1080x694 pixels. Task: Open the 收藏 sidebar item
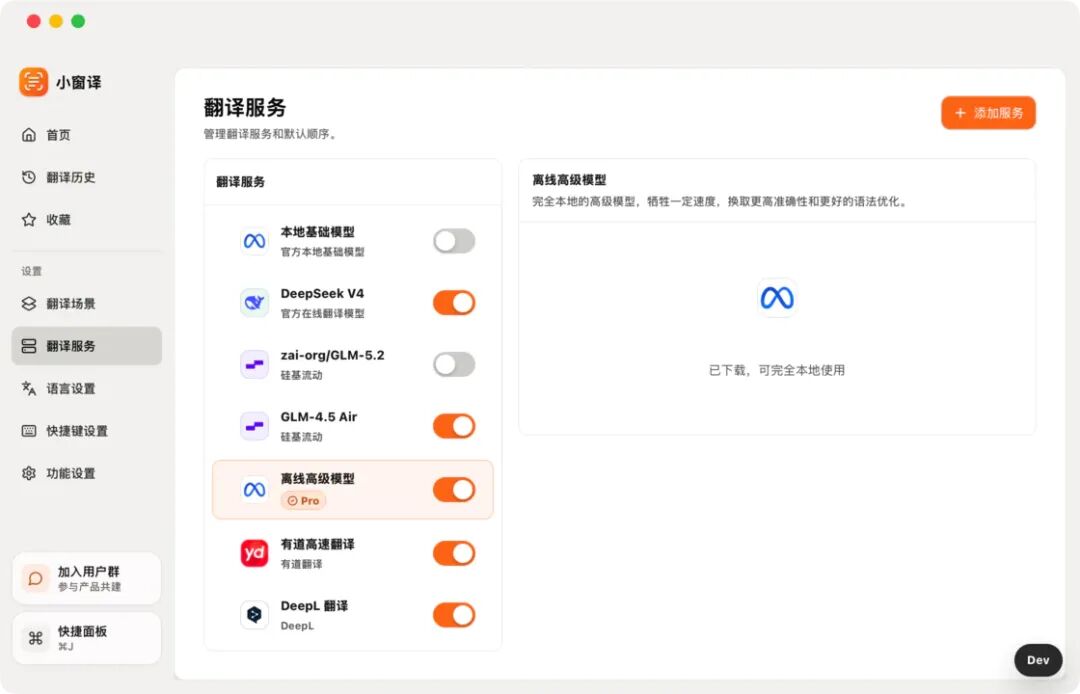[x=87, y=220]
